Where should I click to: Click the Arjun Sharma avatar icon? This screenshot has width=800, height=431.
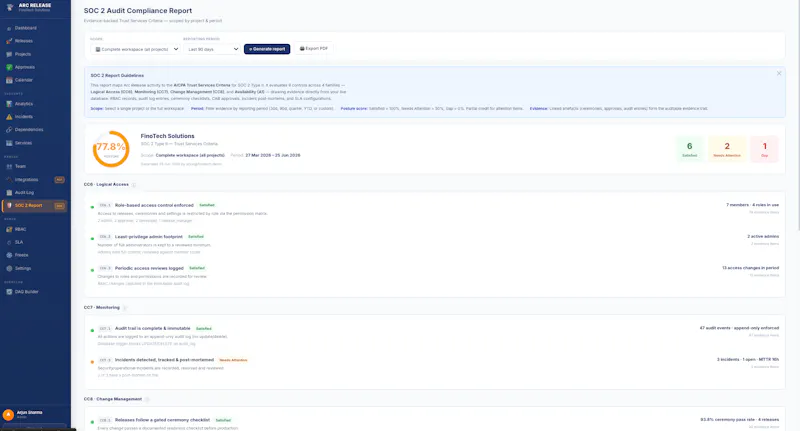(x=8, y=415)
